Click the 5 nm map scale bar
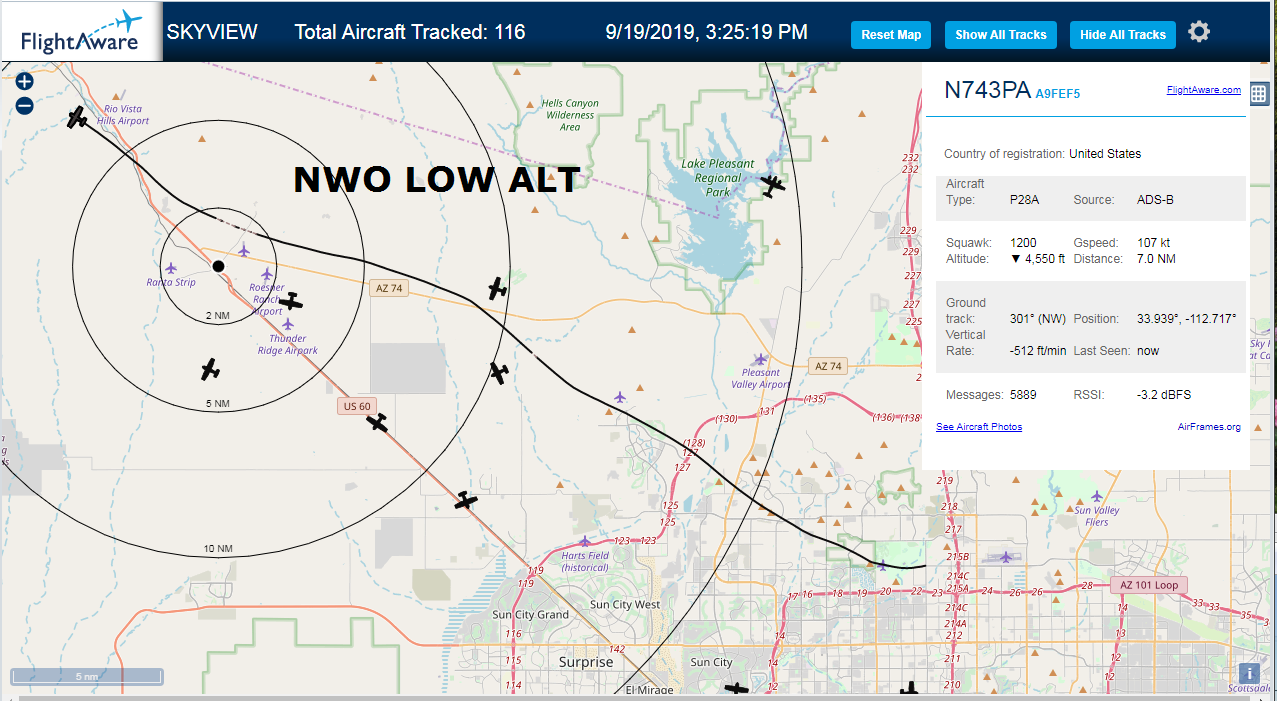The height and width of the screenshot is (701, 1277). pos(86,676)
